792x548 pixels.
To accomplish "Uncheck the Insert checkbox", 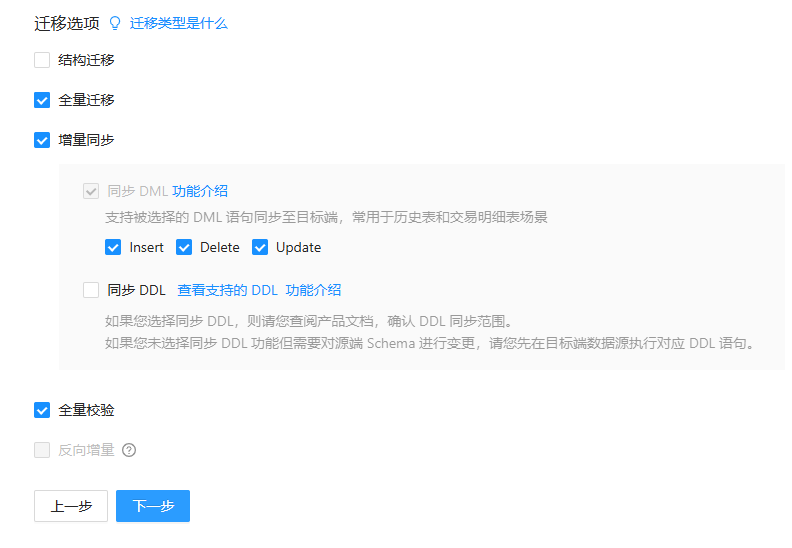I will (x=113, y=247).
